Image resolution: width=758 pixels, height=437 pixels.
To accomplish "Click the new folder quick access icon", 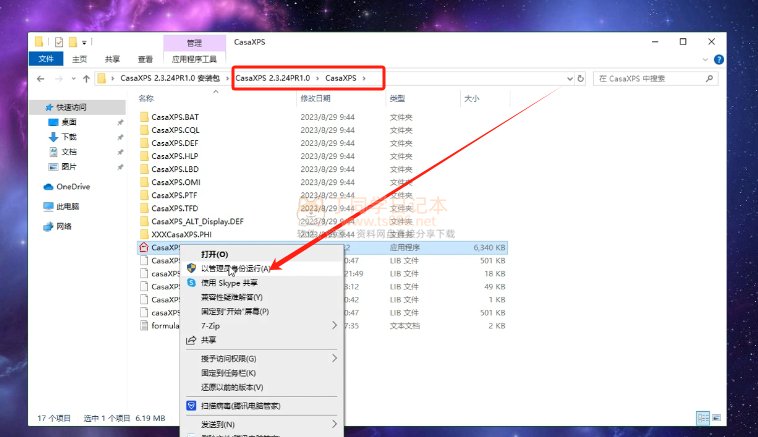I will click(x=73, y=43).
